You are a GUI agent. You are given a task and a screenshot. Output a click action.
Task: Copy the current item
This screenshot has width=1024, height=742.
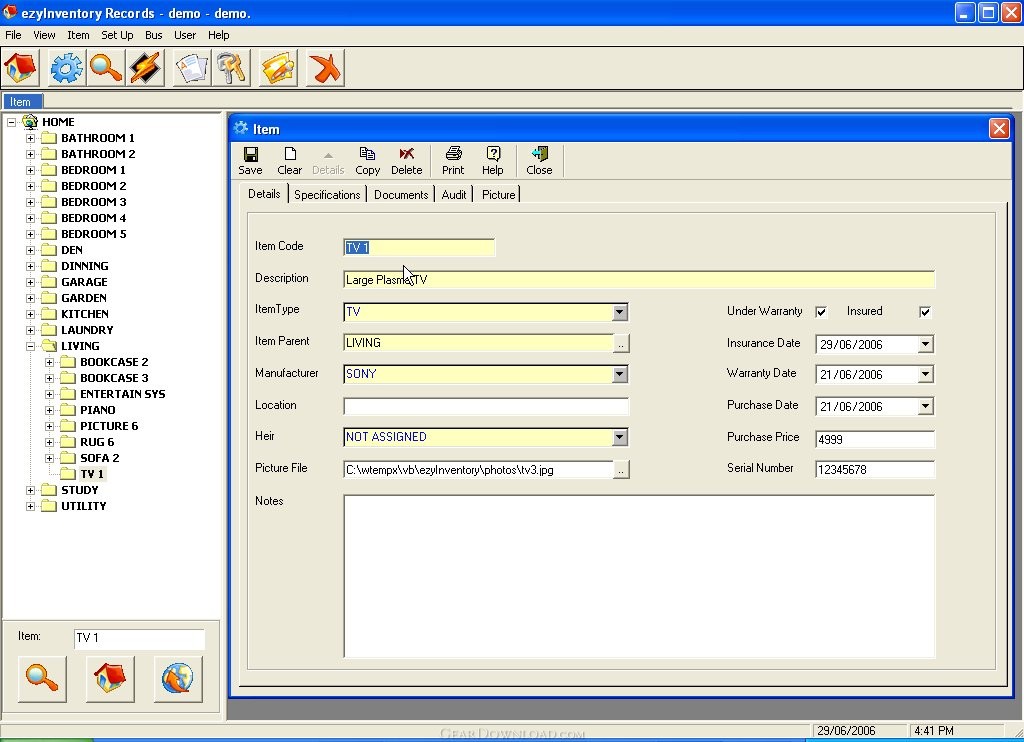coord(367,160)
